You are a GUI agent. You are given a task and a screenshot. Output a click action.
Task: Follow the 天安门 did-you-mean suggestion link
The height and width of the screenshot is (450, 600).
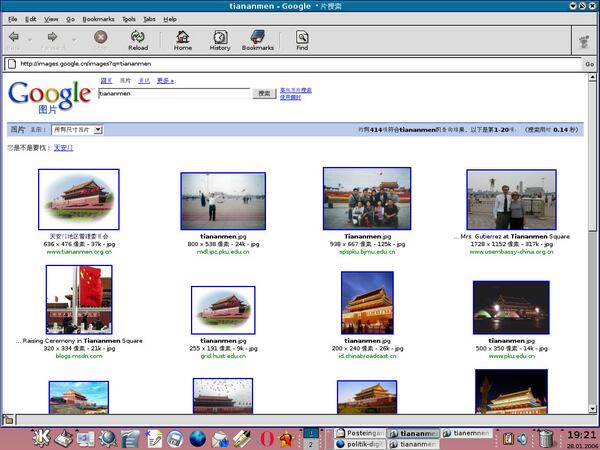click(63, 148)
